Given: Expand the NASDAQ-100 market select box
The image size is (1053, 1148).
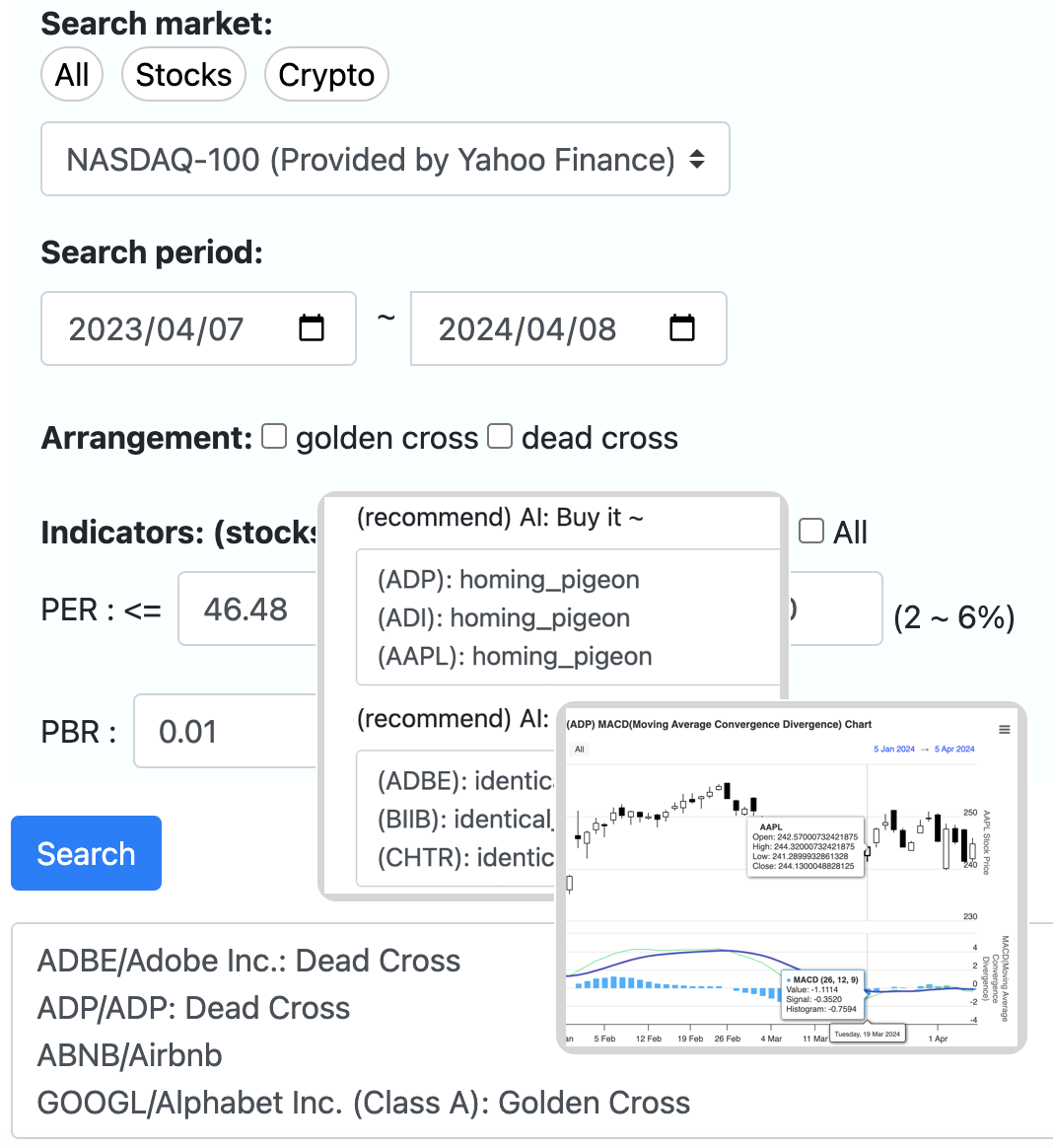Looking at the screenshot, I should pos(386,159).
